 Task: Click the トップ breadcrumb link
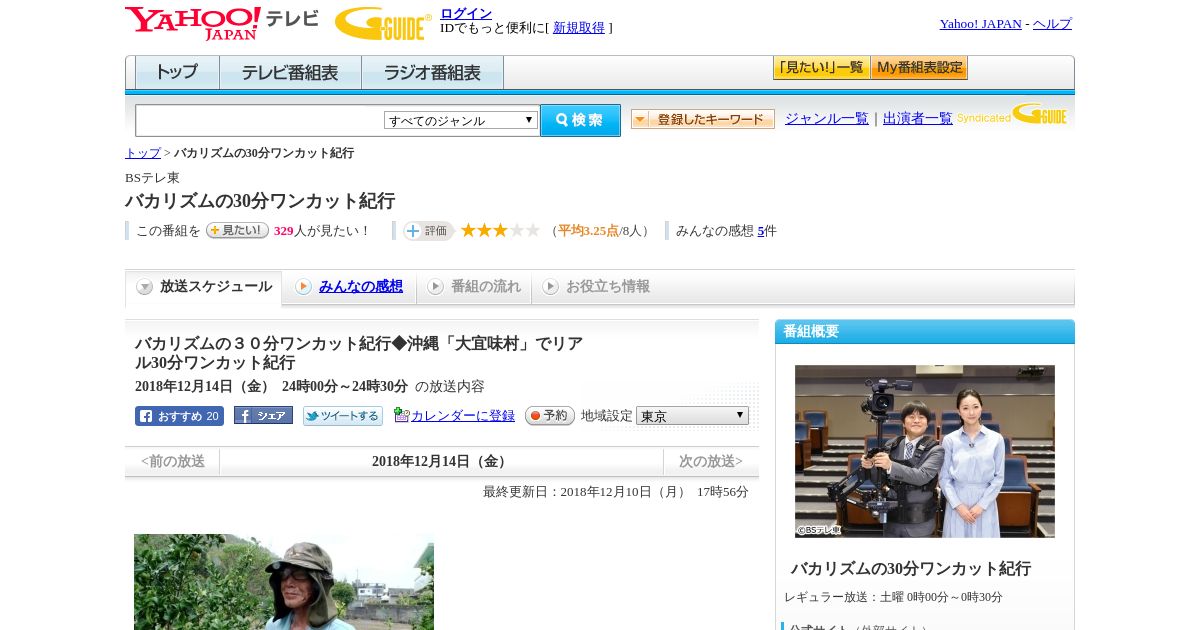tap(143, 153)
